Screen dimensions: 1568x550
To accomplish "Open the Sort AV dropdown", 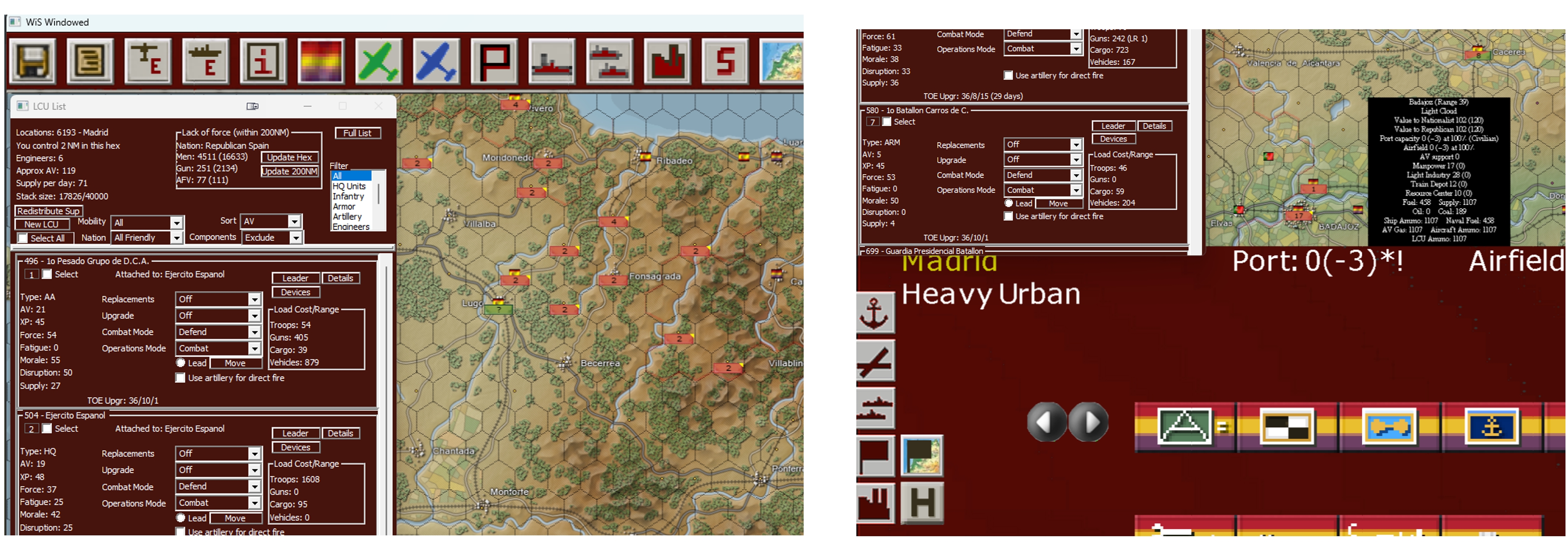I will click(x=294, y=222).
